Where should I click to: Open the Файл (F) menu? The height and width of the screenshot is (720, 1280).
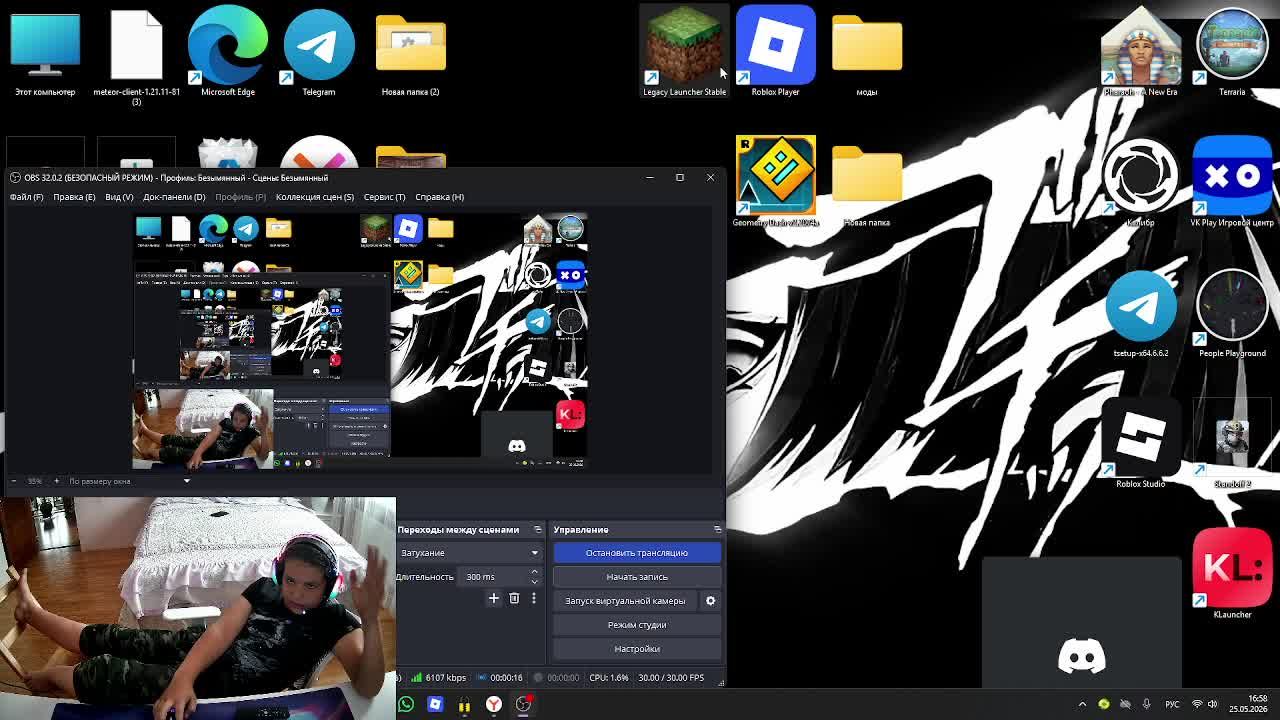(x=27, y=197)
